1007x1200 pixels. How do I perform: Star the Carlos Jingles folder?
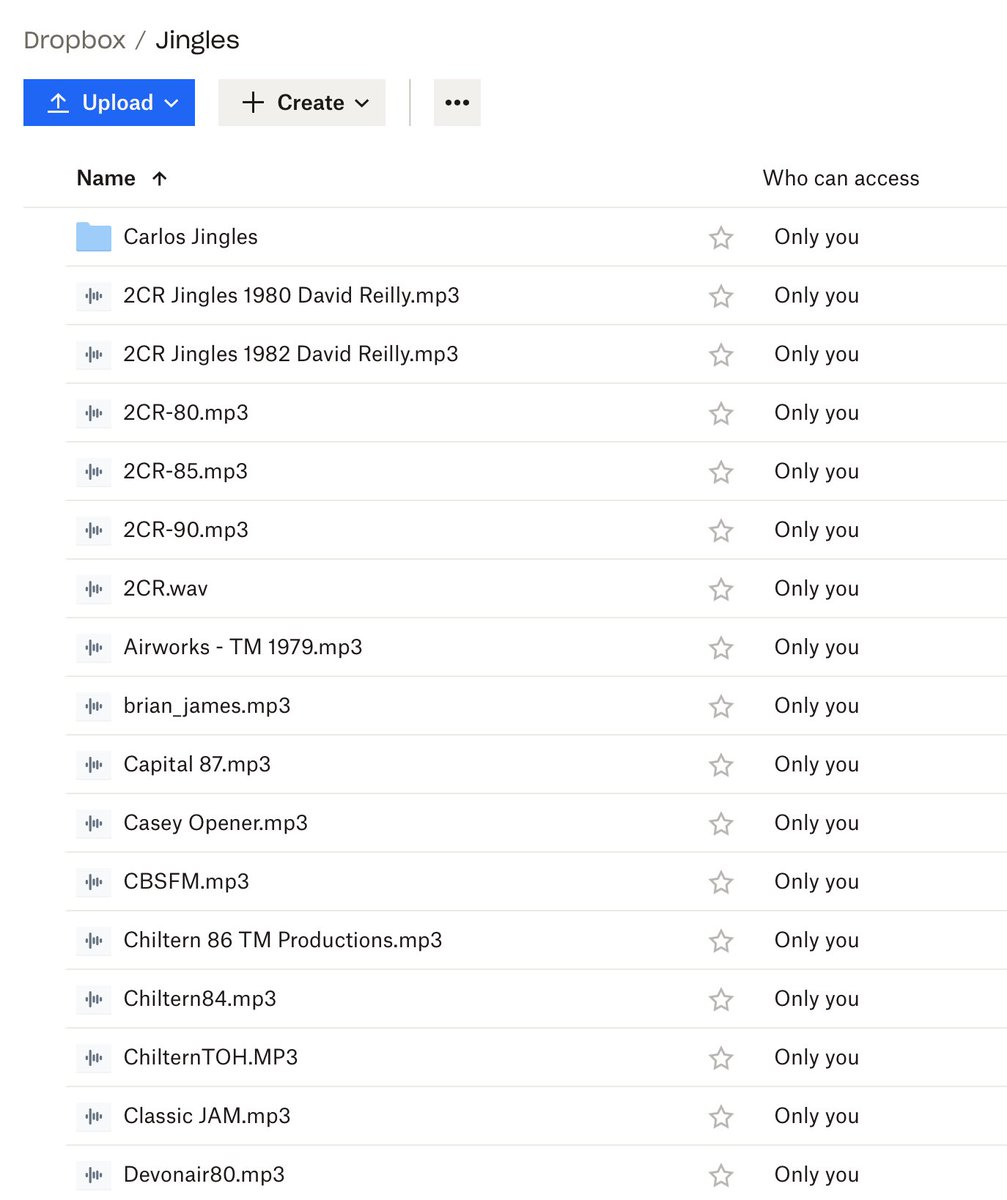(721, 237)
